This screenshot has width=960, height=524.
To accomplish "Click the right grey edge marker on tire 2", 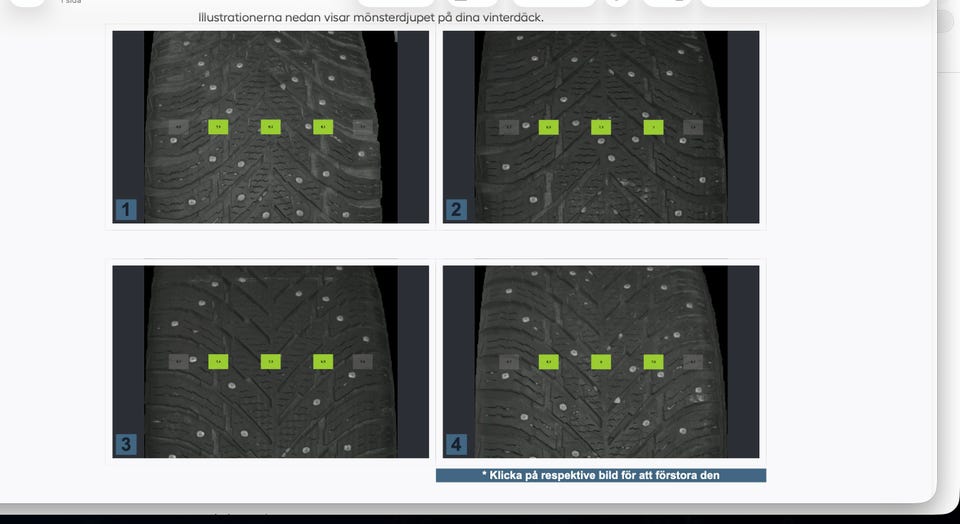I will pyautogui.click(x=693, y=127).
